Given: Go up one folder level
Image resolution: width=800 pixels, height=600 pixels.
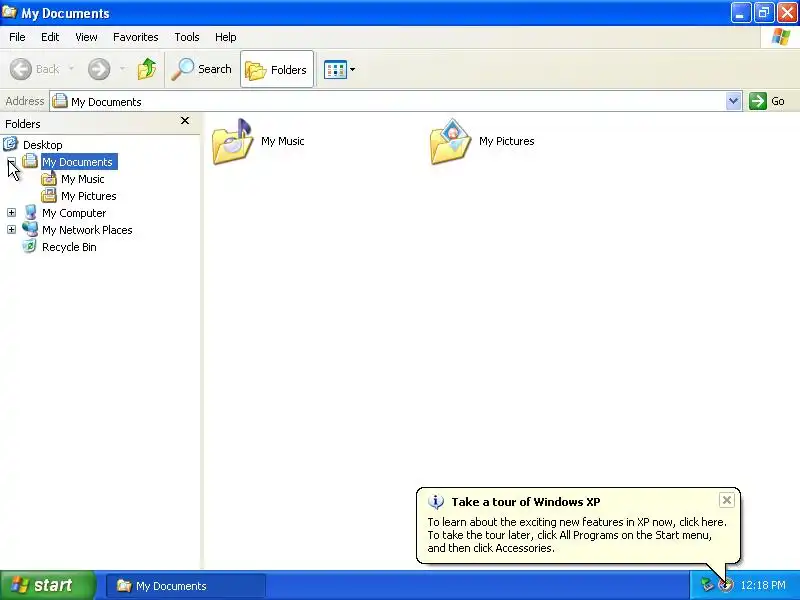Looking at the screenshot, I should pyautogui.click(x=147, y=69).
